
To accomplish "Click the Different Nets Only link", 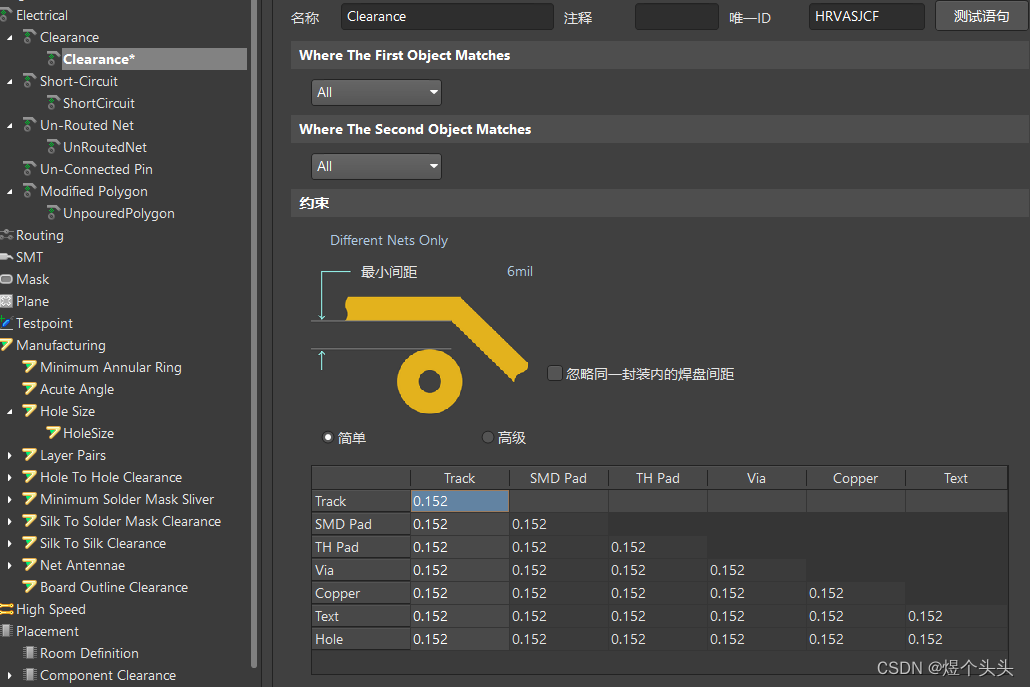I will pyautogui.click(x=389, y=240).
